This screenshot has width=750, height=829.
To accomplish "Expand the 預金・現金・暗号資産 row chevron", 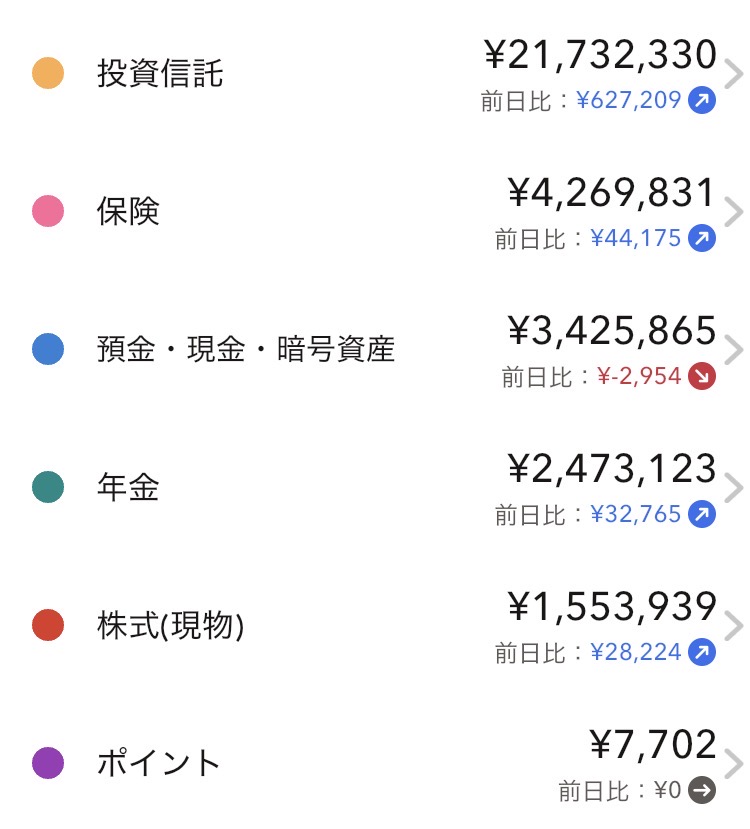I will coord(734,351).
